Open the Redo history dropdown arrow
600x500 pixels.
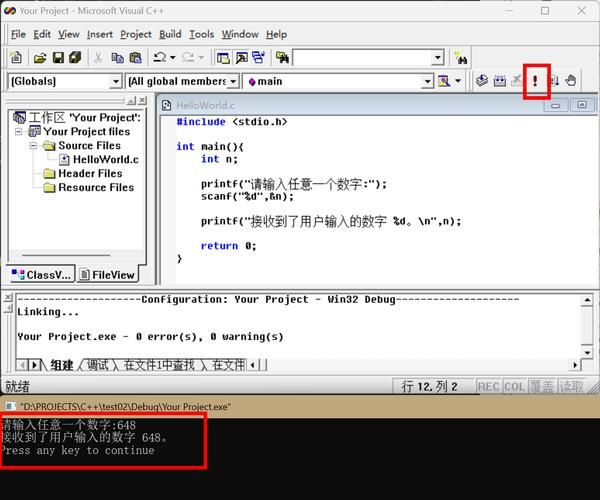[202, 58]
